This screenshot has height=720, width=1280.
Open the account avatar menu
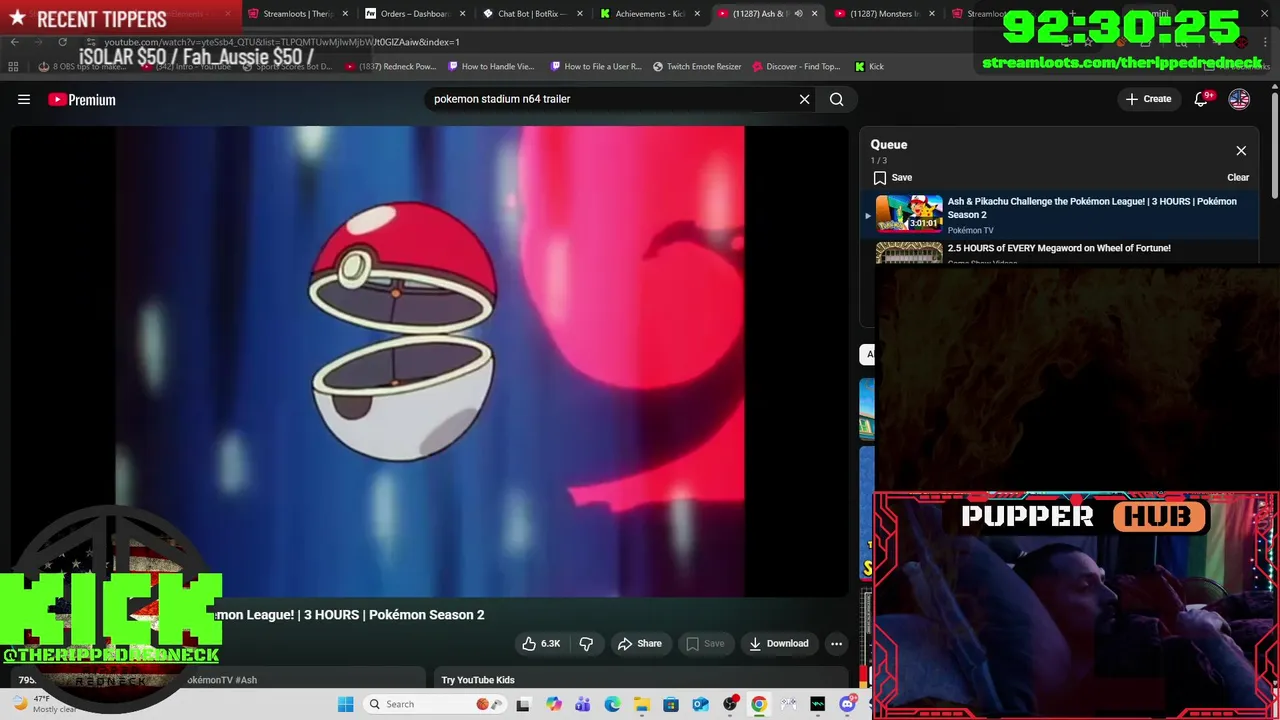pyautogui.click(x=1239, y=99)
